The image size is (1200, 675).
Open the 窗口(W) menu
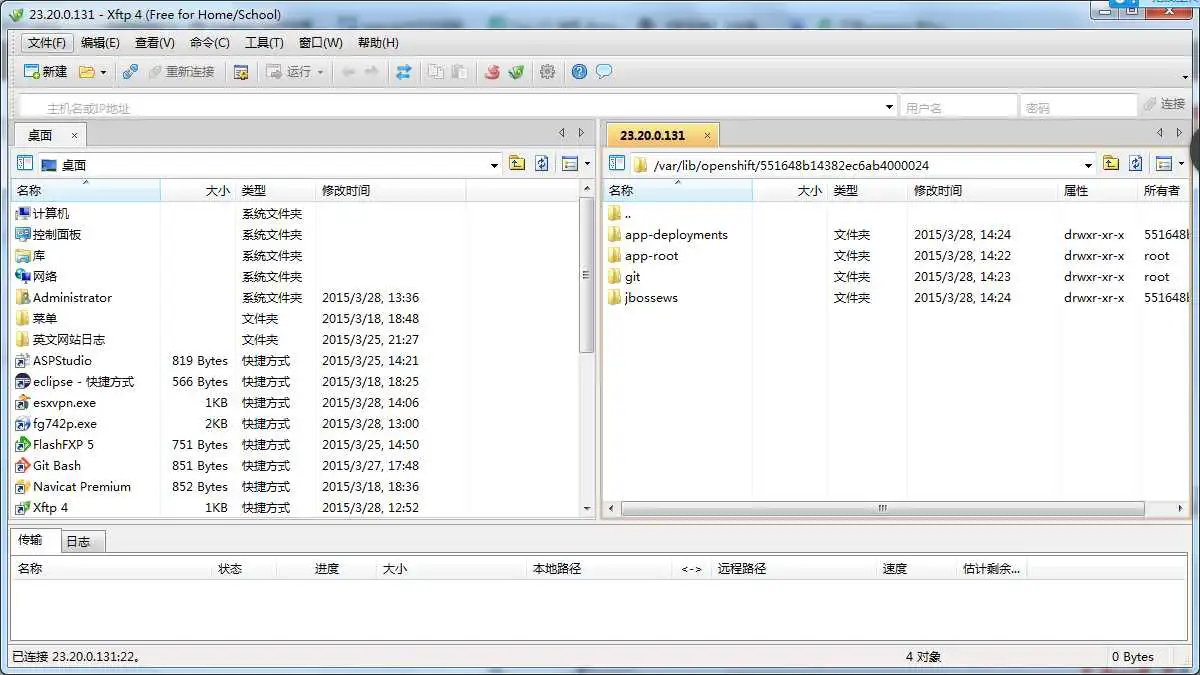tap(320, 43)
